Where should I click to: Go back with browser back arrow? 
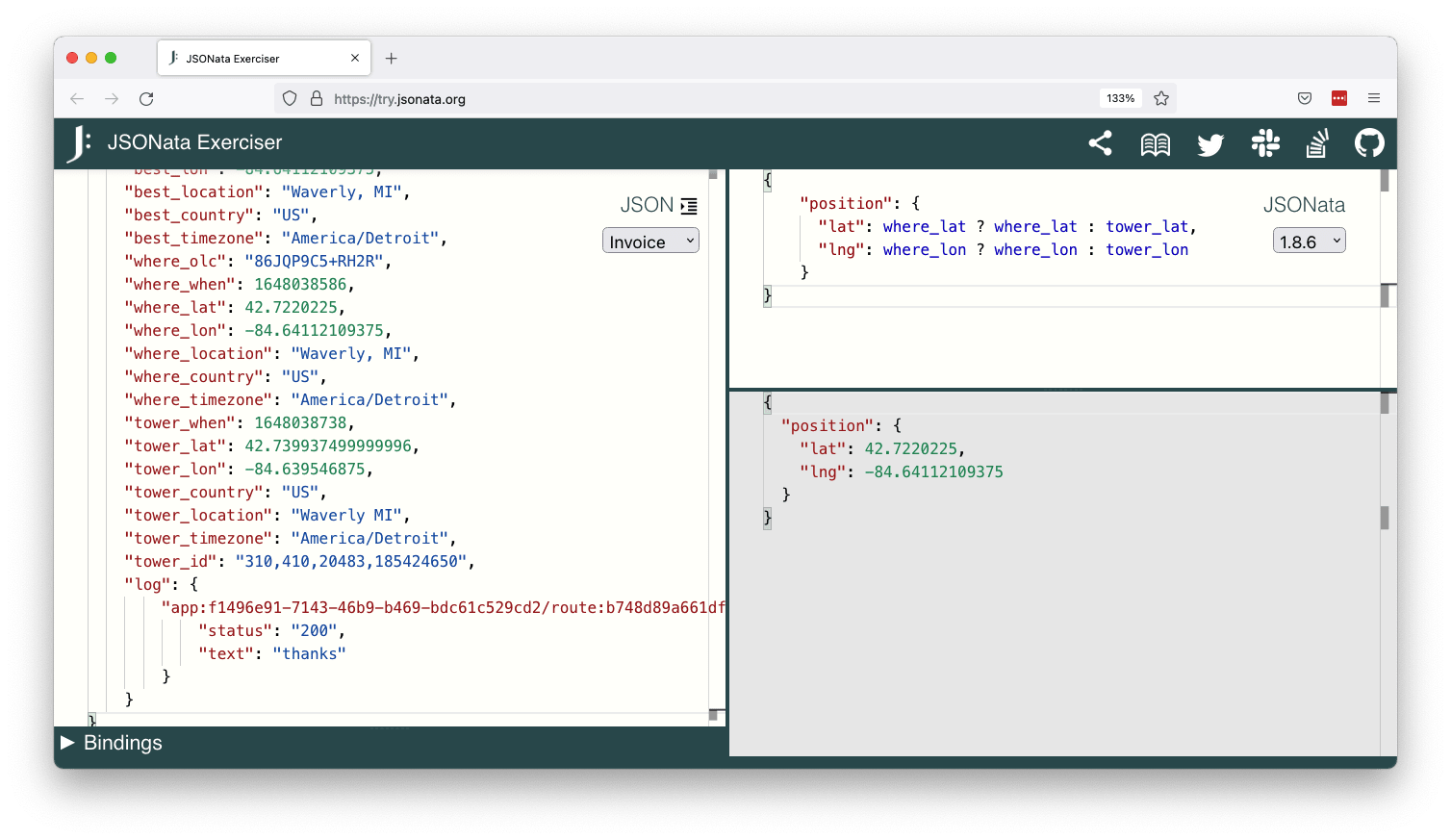pyautogui.click(x=77, y=98)
